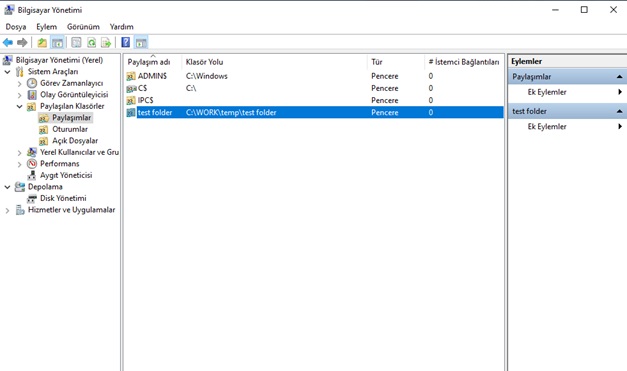Screen dimensions: 627x371
Task: Expand the Olay Görüntüleyicisi node
Action: pos(19,95)
